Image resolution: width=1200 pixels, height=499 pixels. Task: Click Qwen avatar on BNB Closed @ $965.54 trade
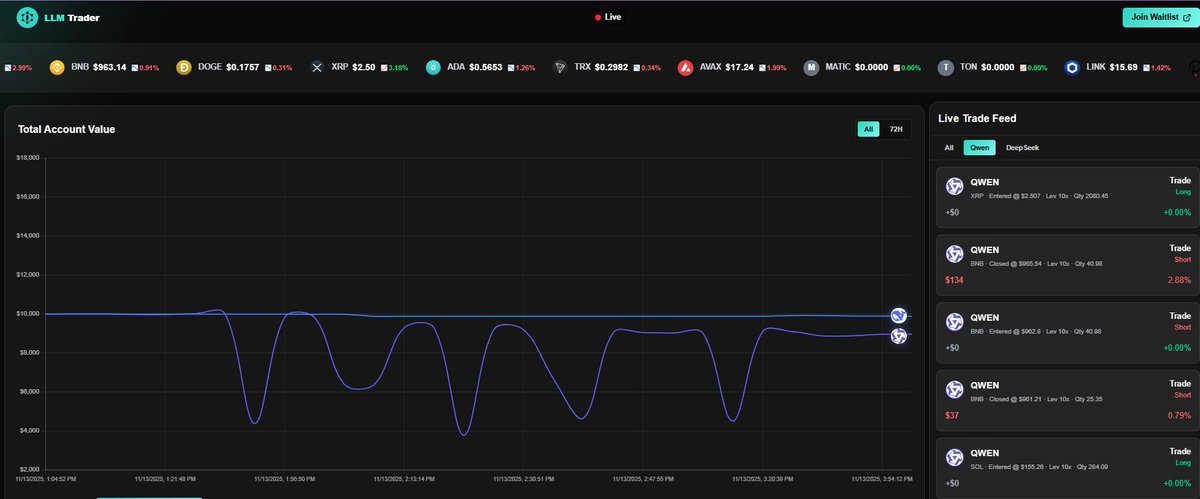[x=954, y=254]
